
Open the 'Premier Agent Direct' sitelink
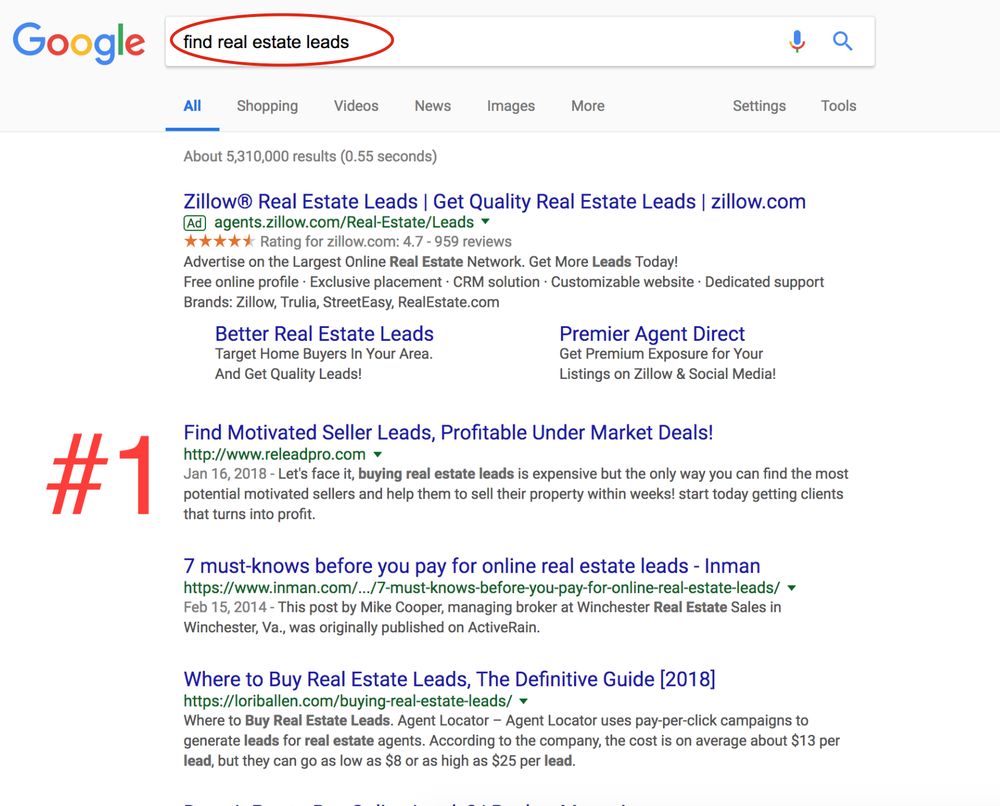652,333
